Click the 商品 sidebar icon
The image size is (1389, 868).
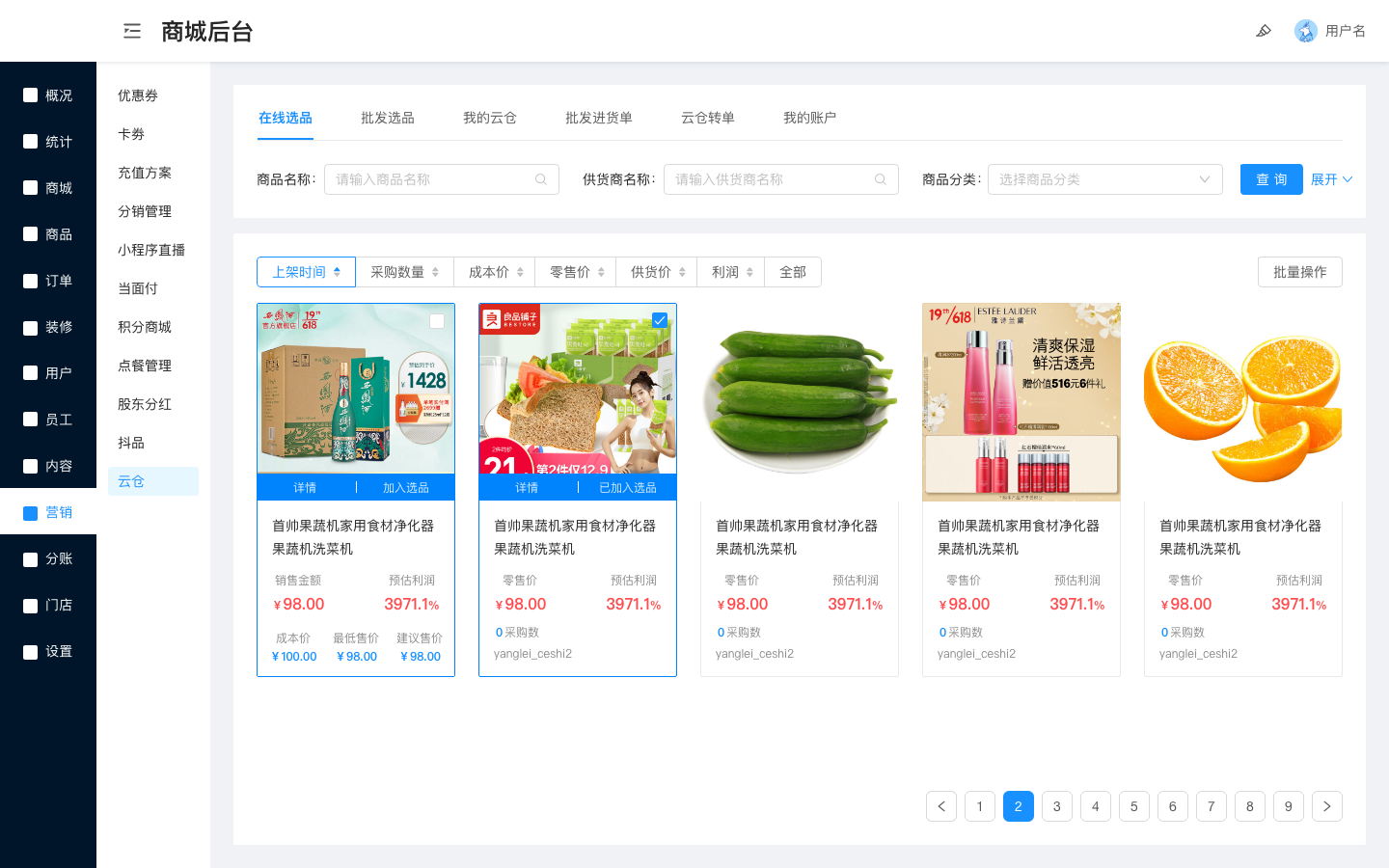point(31,234)
